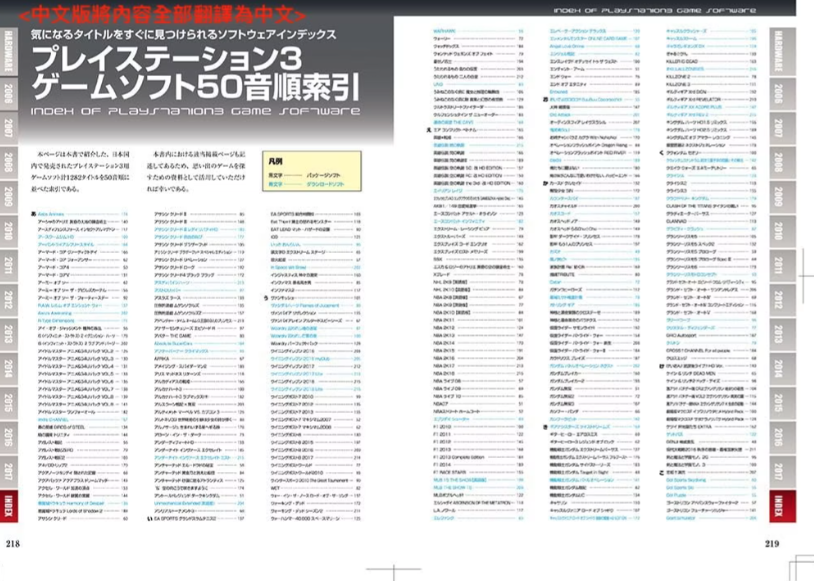
Task: Click index entry NBA 2K13
Action: tap(444, 335)
